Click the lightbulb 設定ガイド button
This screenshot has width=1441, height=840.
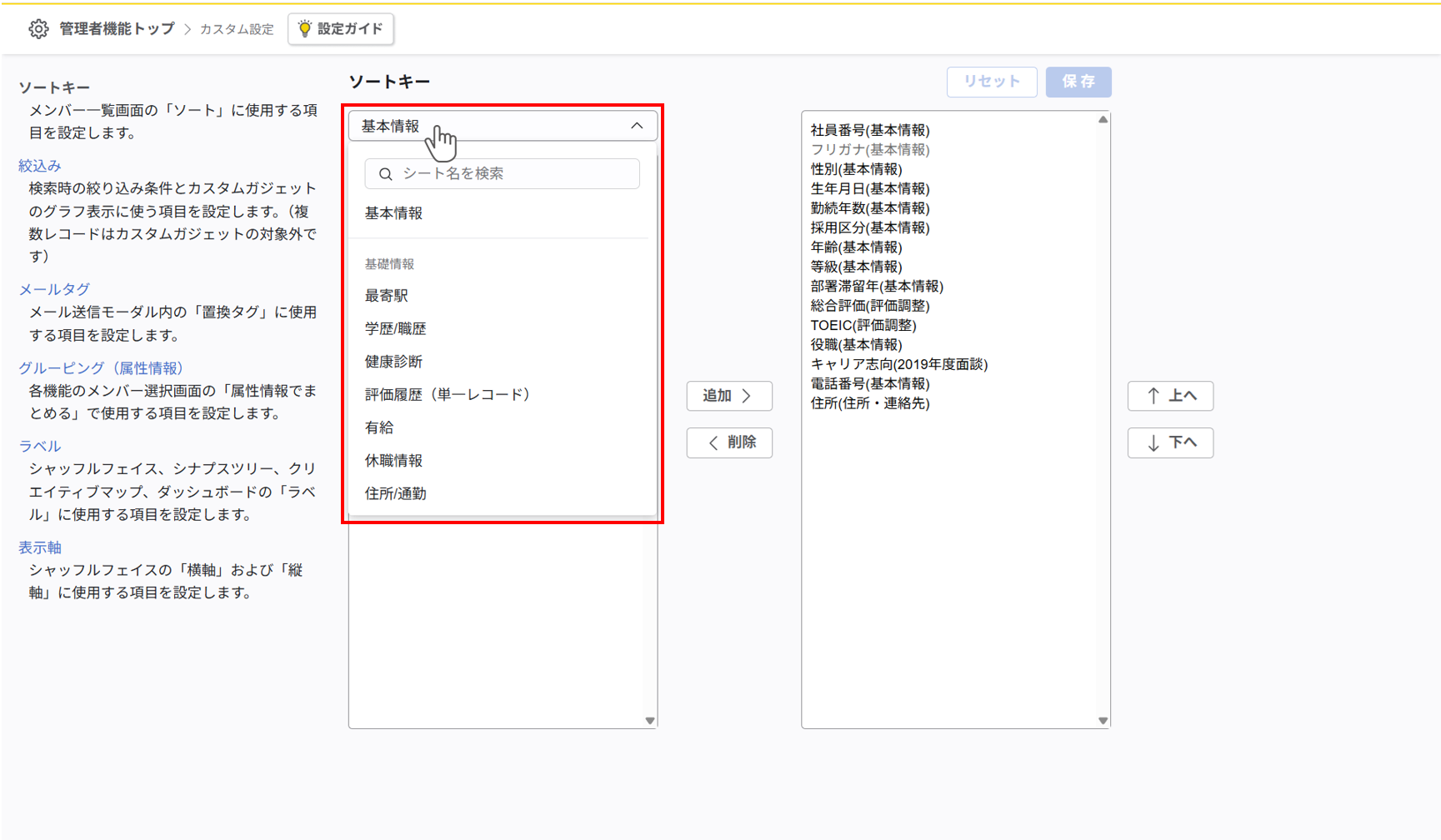tap(341, 29)
